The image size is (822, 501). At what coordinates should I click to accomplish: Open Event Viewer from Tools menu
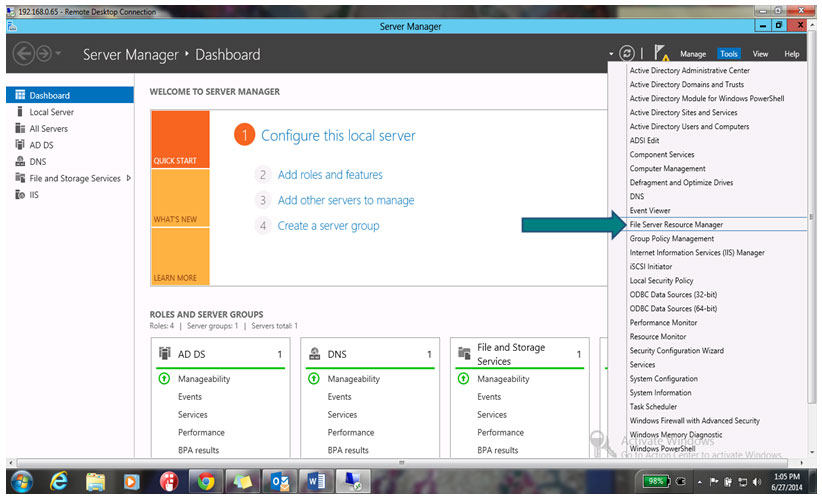[x=650, y=210]
